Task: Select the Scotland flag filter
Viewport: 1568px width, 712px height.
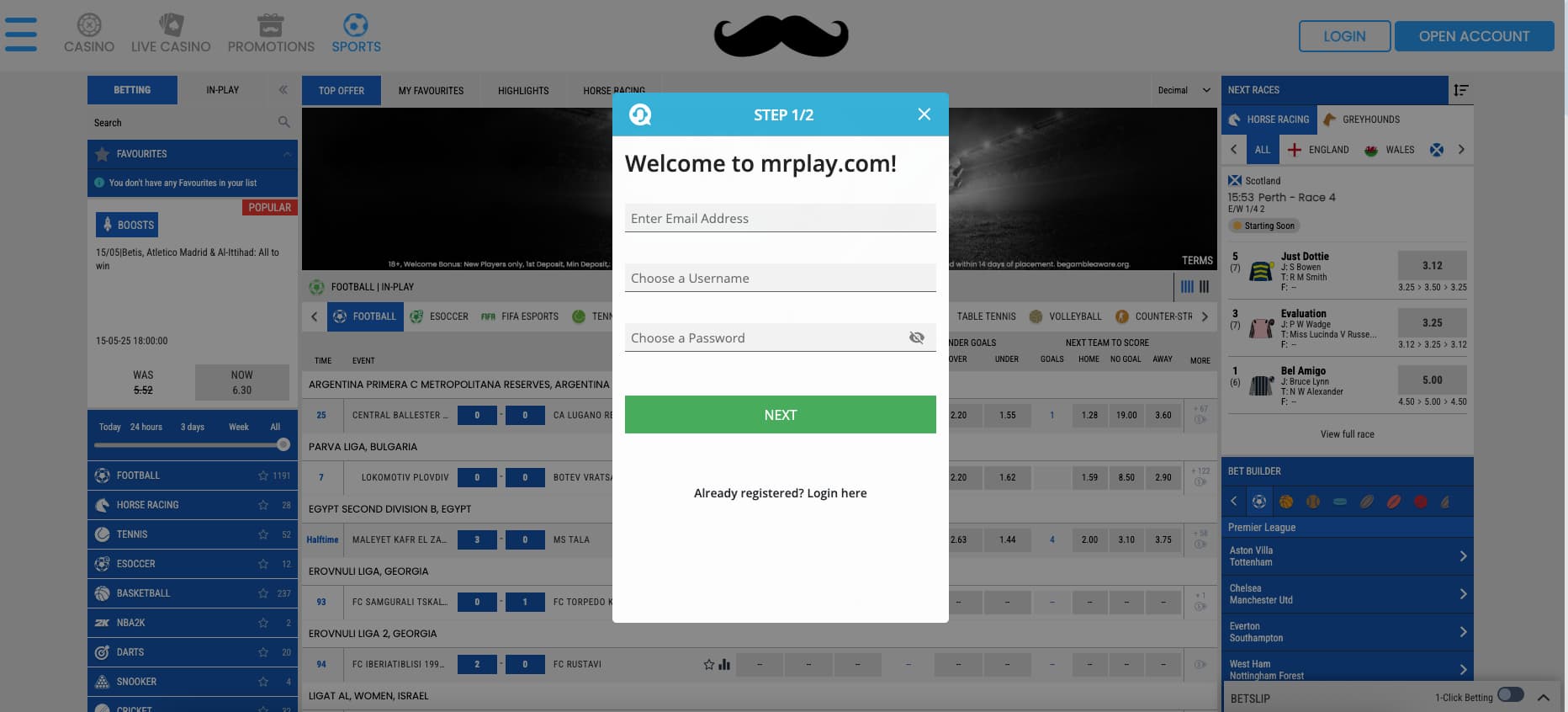Action: 1437,150
